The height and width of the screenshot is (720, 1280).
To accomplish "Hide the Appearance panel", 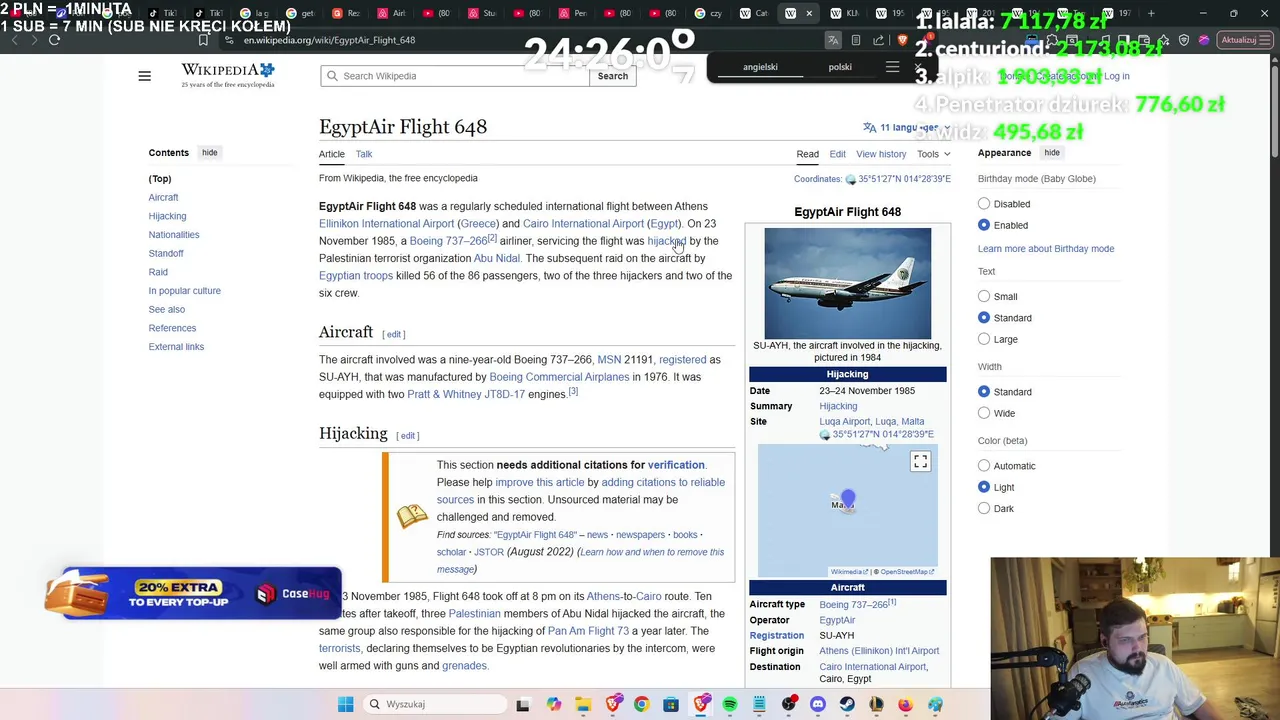I will 1052,153.
